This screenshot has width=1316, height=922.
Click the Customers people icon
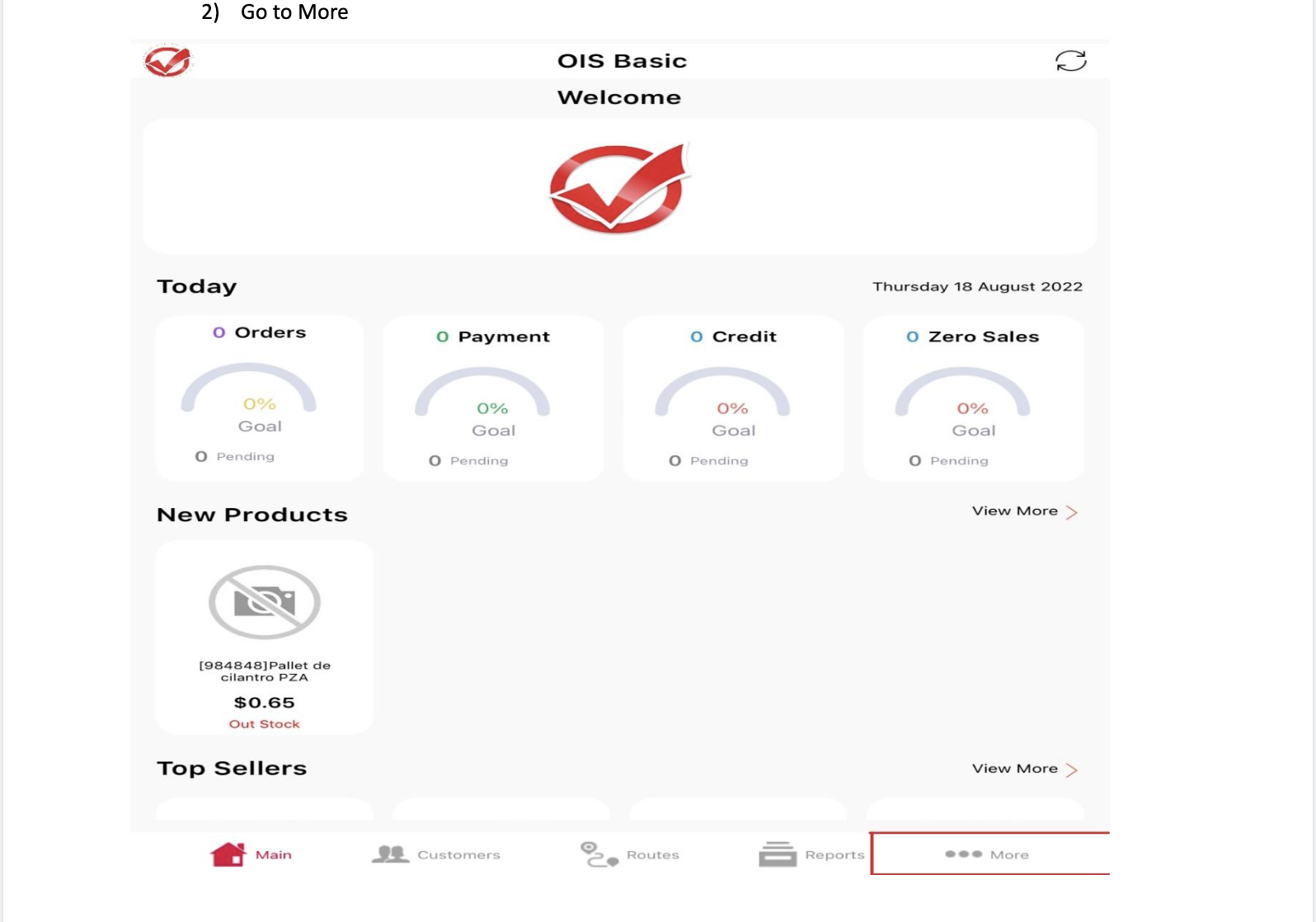[391, 854]
